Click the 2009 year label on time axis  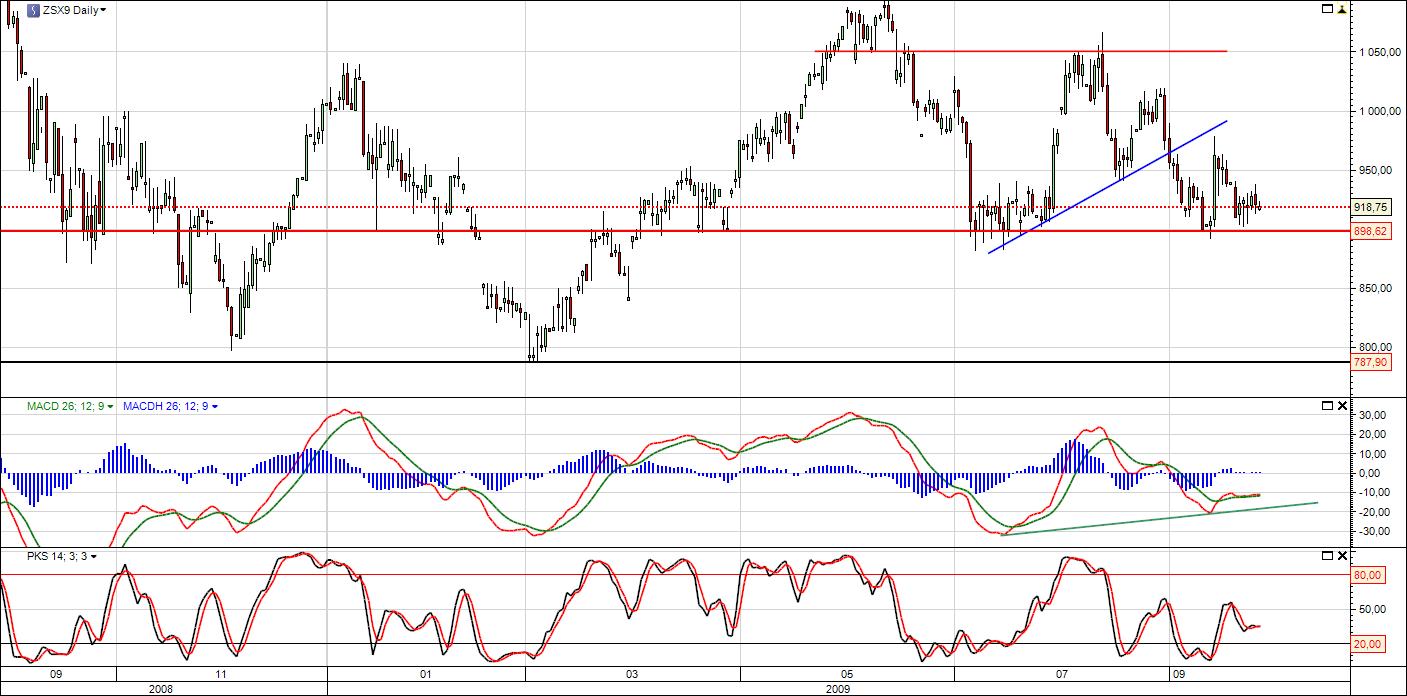(x=838, y=689)
